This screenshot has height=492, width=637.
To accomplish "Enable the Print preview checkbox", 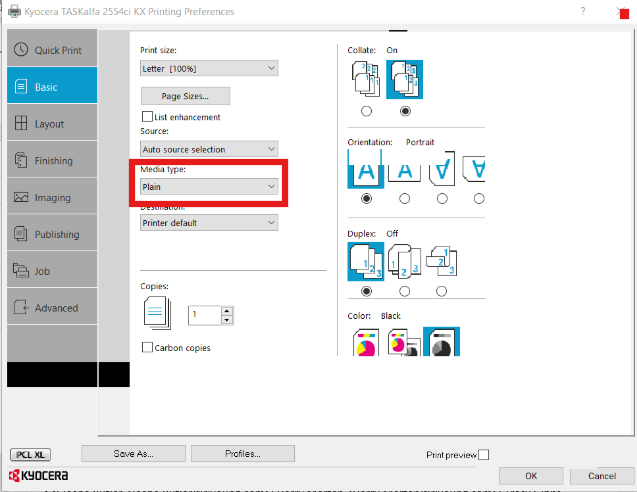I will click(x=483, y=455).
